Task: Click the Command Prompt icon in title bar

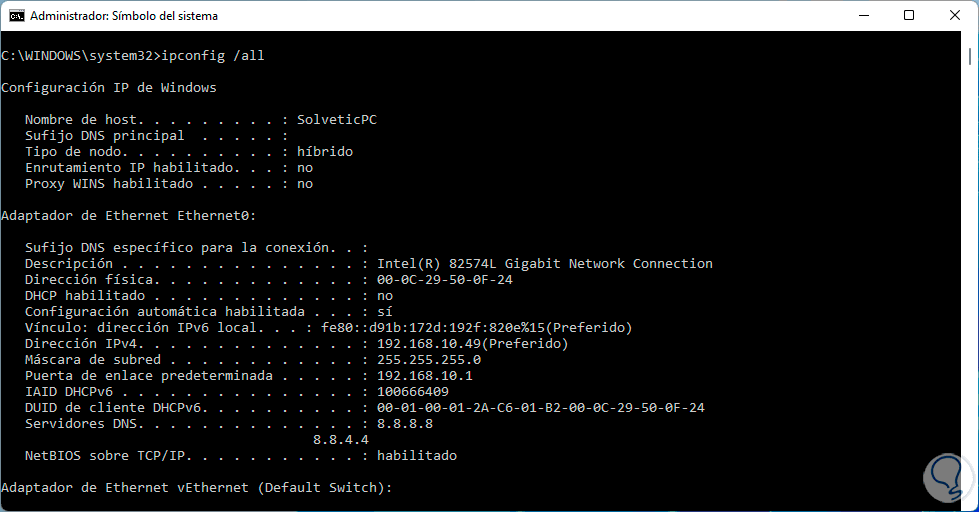Action: tap(16, 16)
